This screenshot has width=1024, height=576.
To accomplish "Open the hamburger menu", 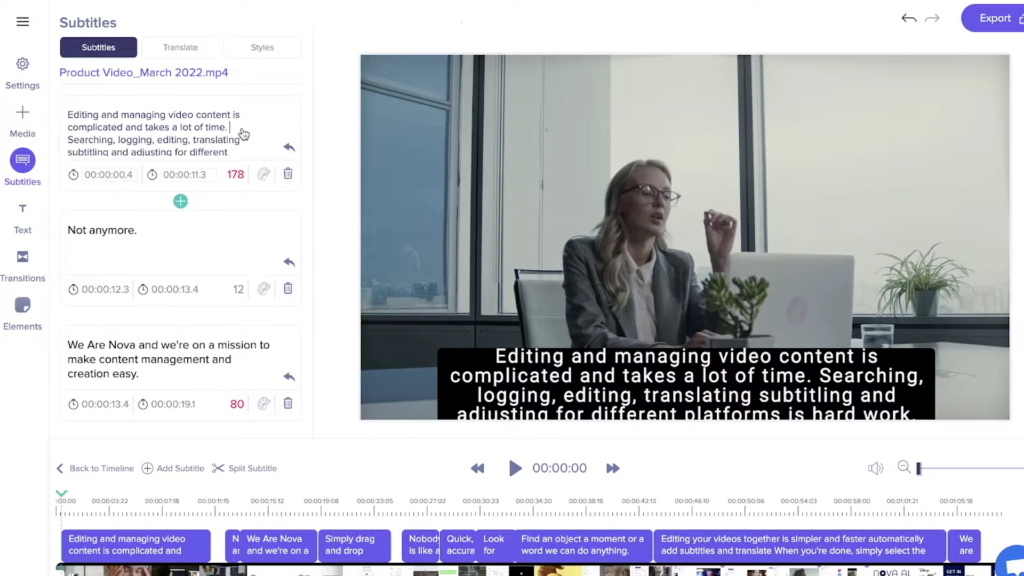I will point(22,21).
